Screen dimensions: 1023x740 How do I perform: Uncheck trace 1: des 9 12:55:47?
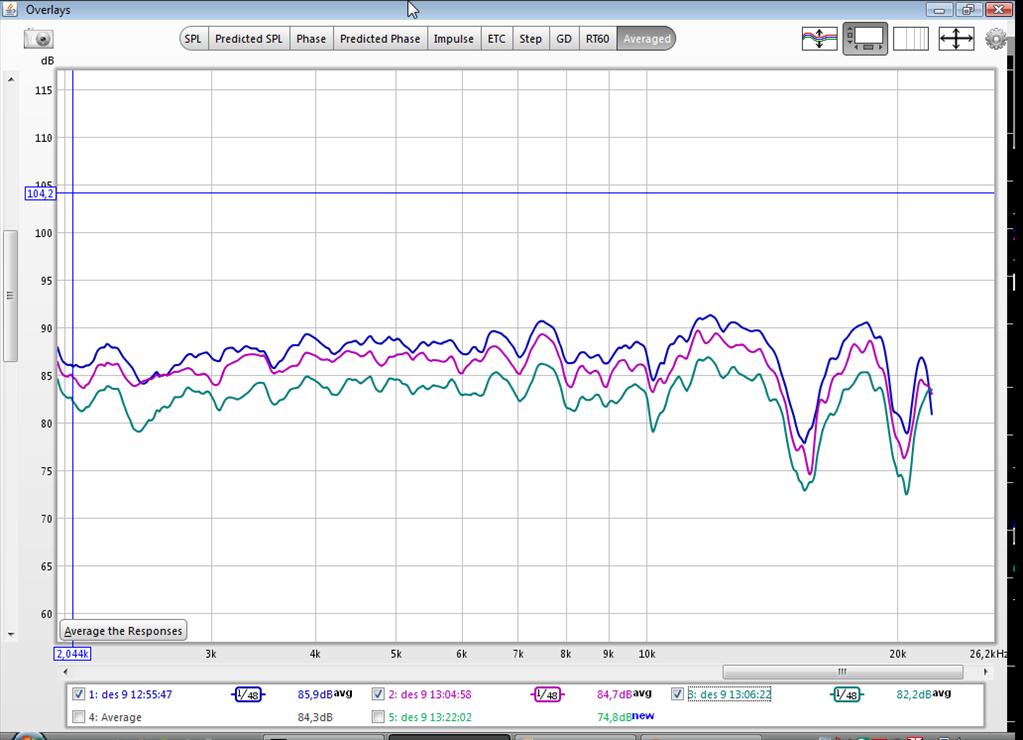[x=79, y=694]
